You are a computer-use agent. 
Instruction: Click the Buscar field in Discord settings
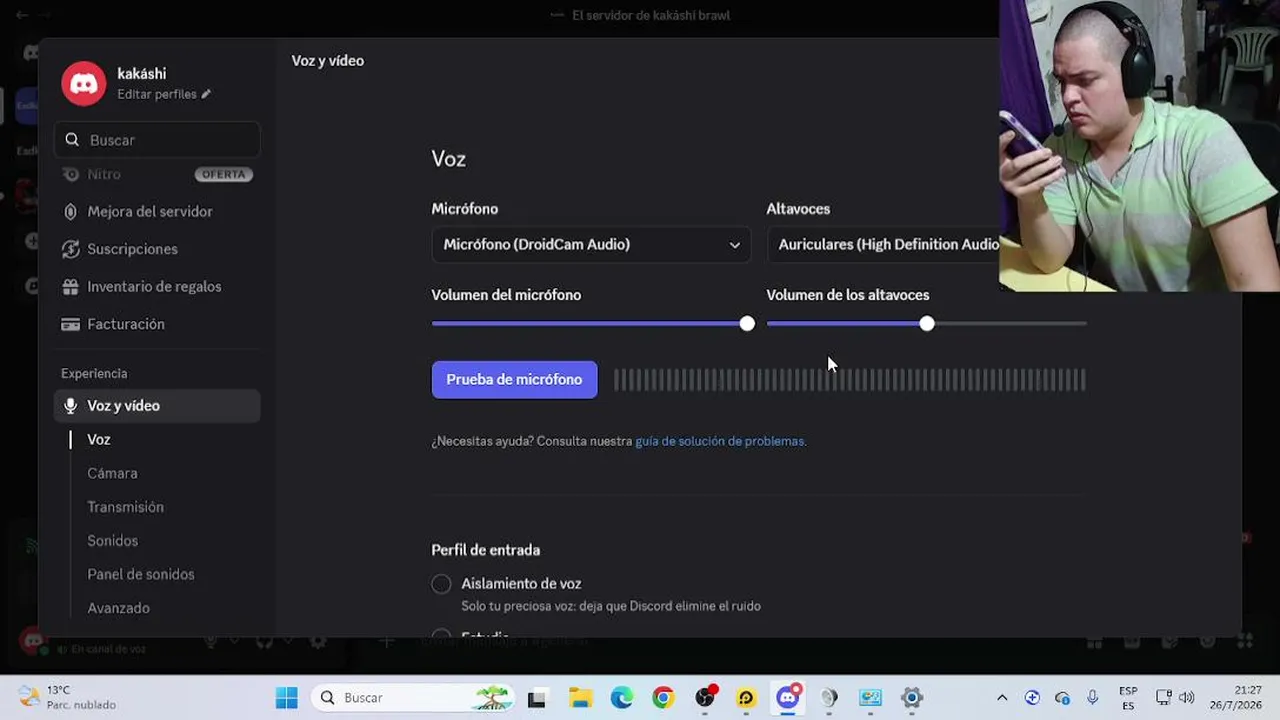point(158,140)
